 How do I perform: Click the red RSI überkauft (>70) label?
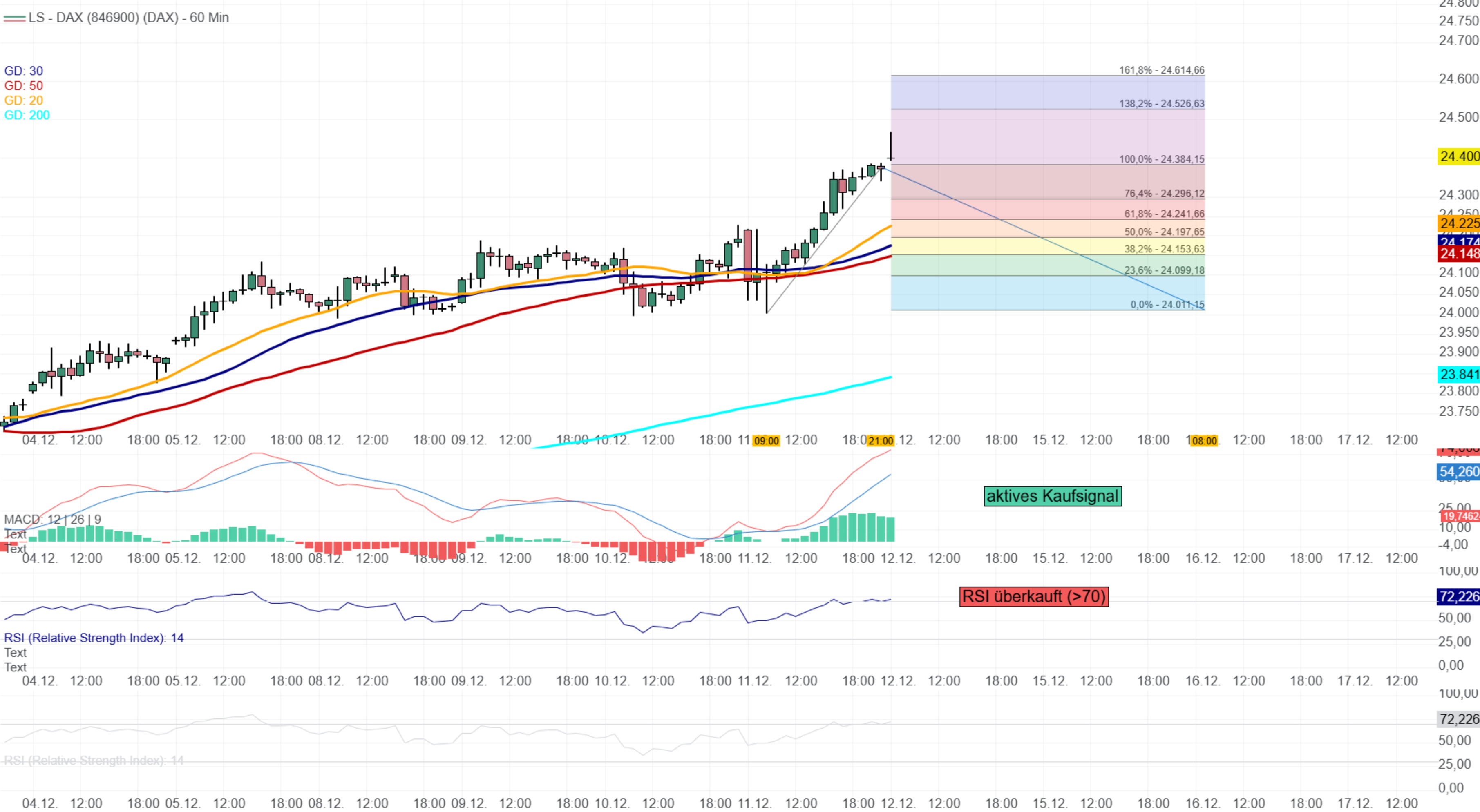point(1033,597)
